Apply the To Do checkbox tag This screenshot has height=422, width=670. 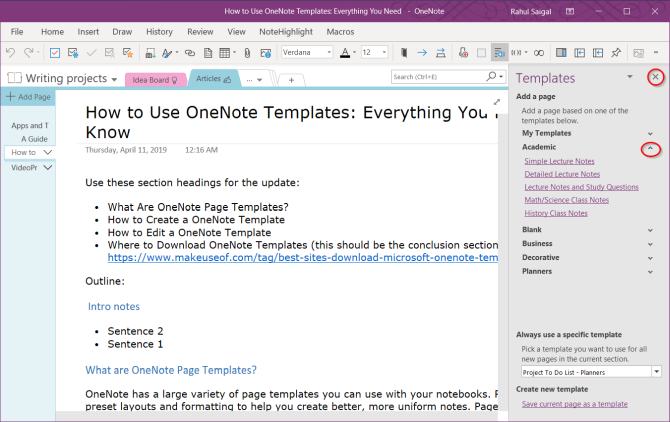(x=55, y=53)
